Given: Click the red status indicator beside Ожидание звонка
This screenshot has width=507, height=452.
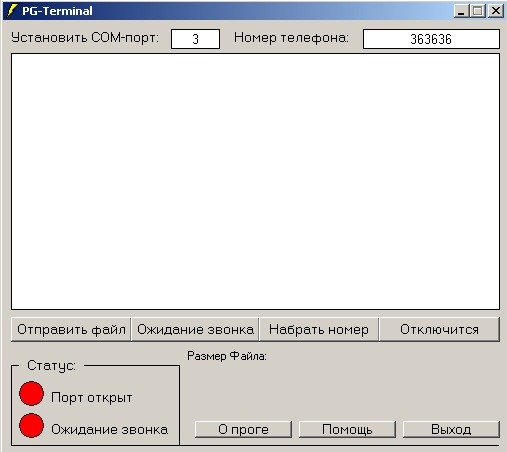Looking at the screenshot, I should pyautogui.click(x=31, y=426).
